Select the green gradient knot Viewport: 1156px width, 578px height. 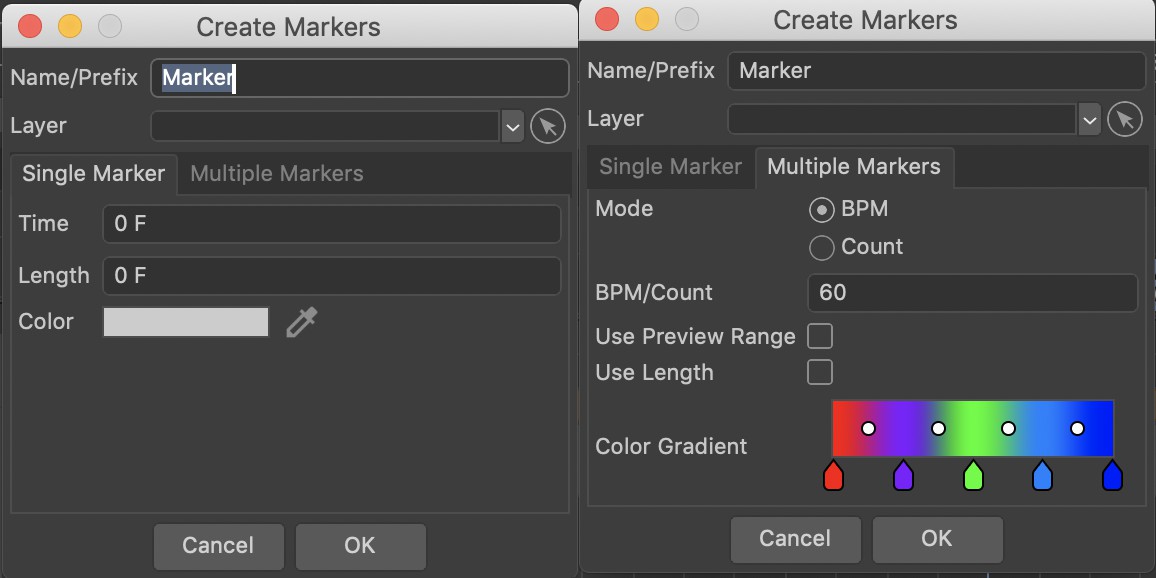[973, 476]
